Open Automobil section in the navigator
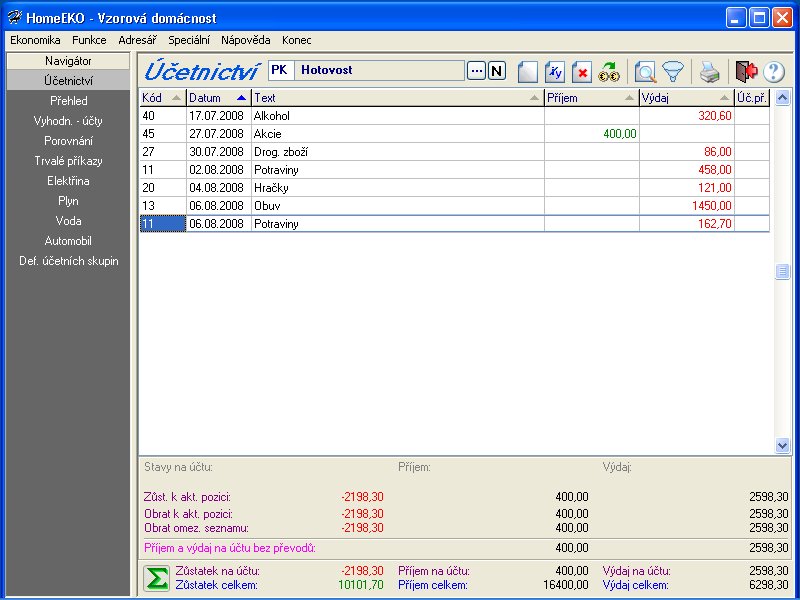800x600 pixels. pyautogui.click(x=68, y=241)
